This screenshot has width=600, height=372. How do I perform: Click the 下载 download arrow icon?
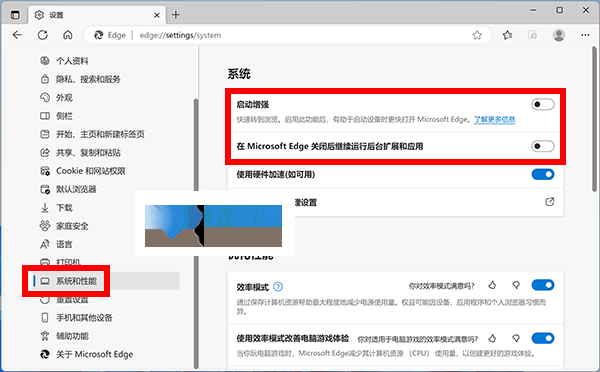45,208
